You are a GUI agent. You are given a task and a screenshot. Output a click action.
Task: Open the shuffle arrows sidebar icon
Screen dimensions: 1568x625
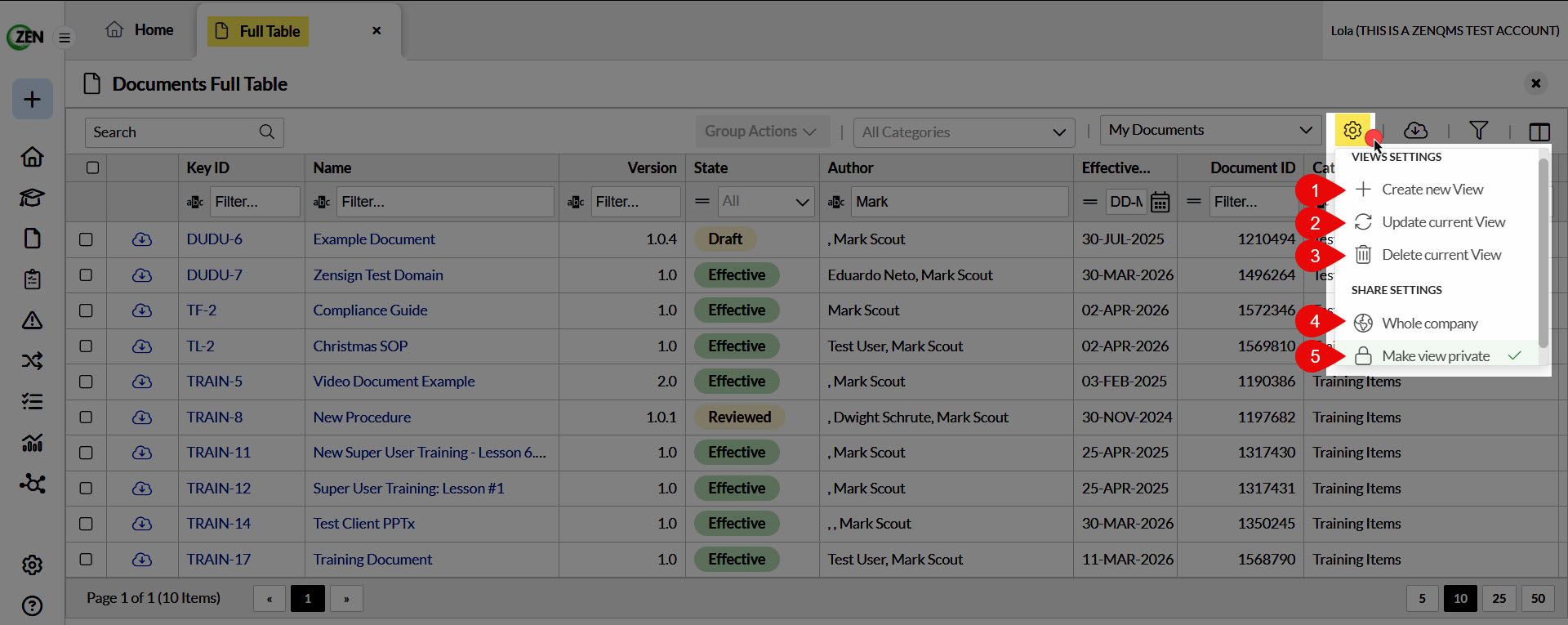click(x=33, y=360)
